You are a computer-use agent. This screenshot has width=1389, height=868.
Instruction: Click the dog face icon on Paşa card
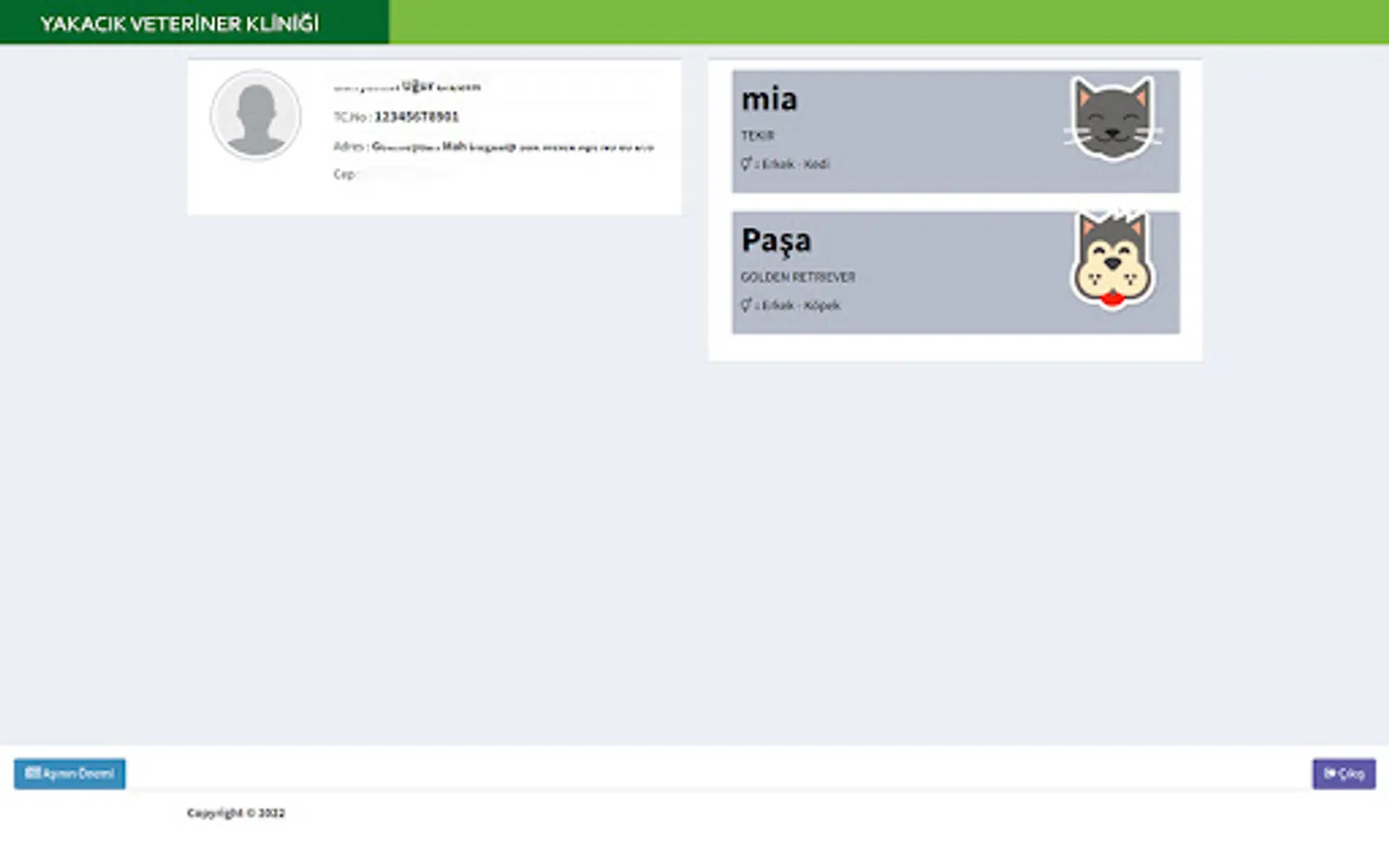pyautogui.click(x=1113, y=258)
